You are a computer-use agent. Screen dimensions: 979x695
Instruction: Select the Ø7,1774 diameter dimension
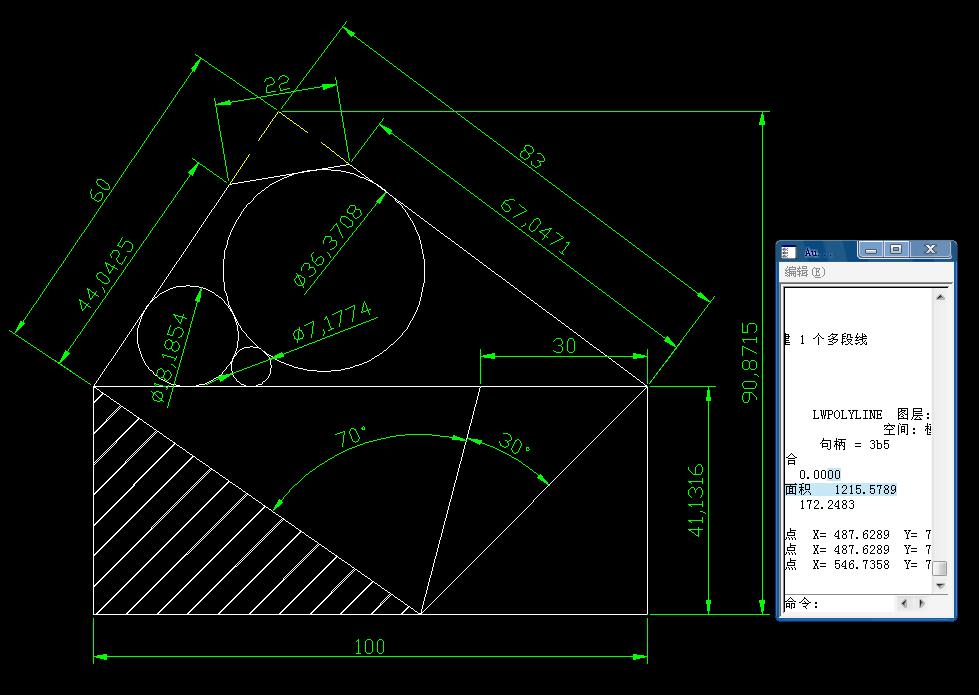click(332, 321)
